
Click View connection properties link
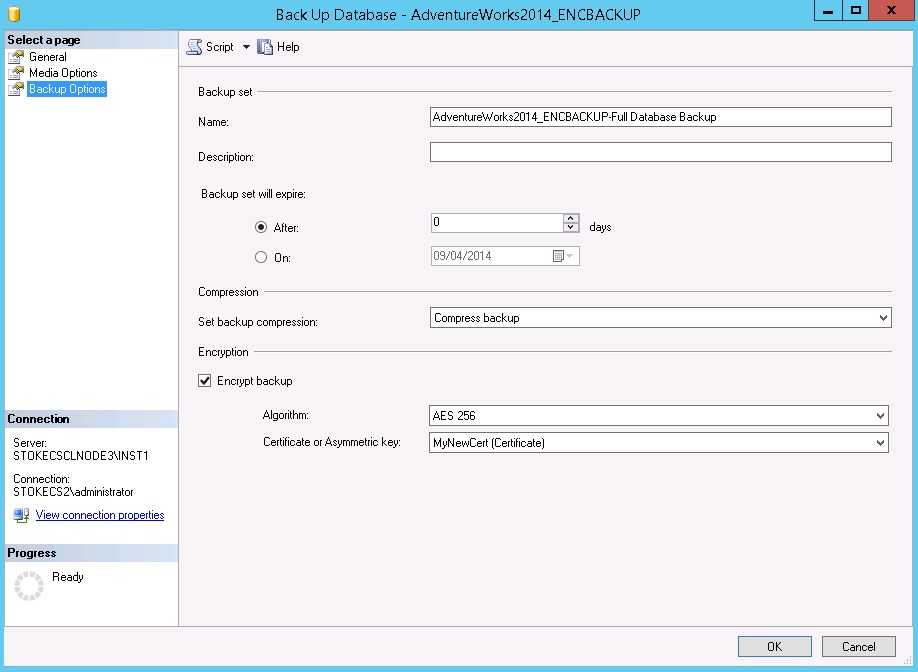pos(100,515)
